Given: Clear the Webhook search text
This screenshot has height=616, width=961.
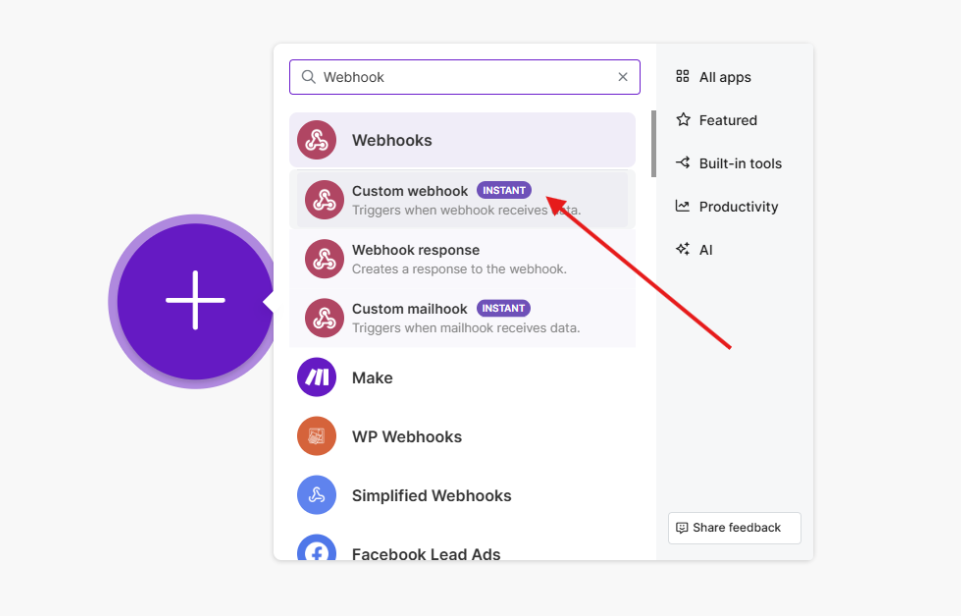Looking at the screenshot, I should (x=623, y=77).
